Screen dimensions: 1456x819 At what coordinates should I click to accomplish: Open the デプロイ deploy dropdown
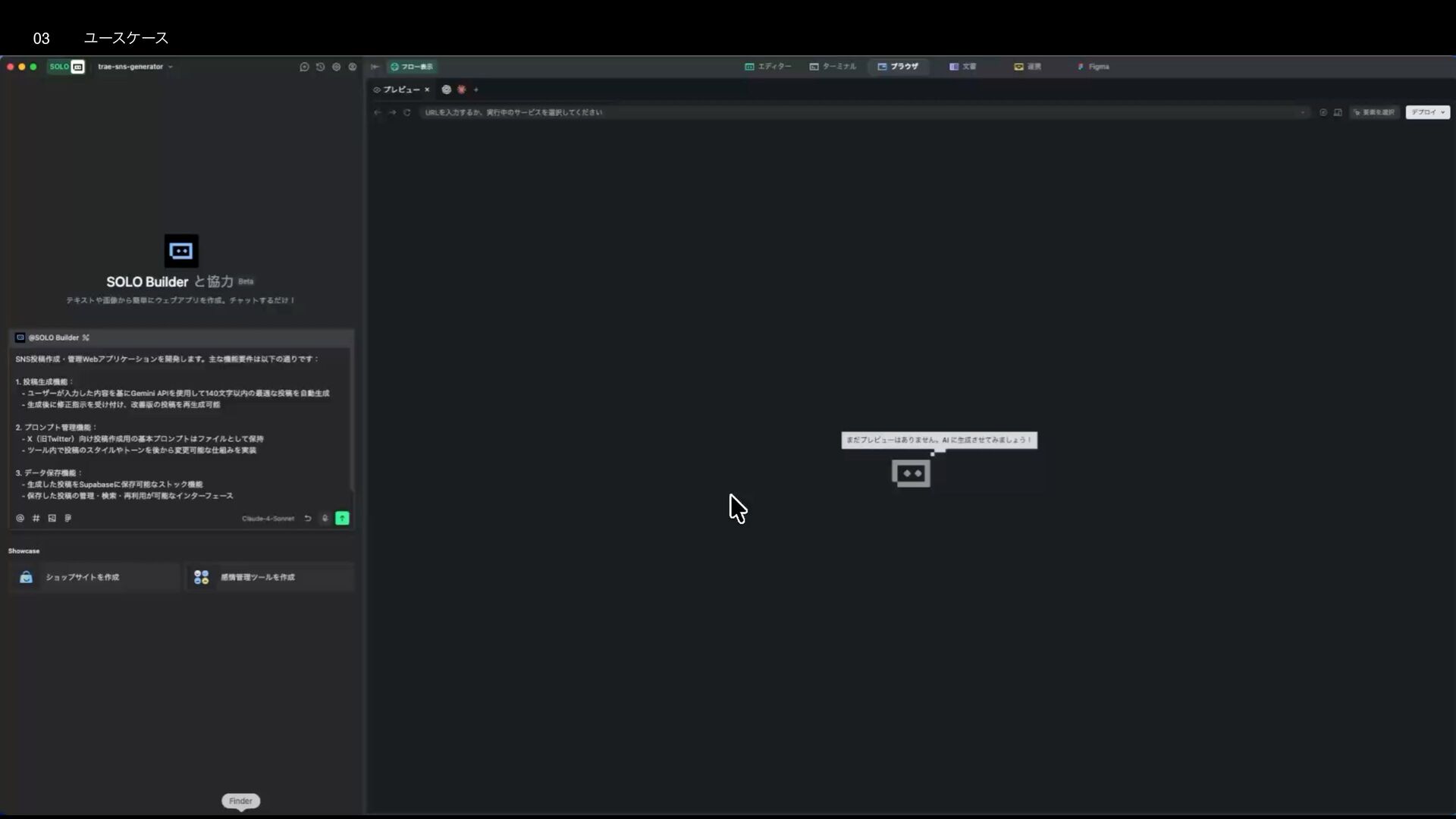point(1427,112)
